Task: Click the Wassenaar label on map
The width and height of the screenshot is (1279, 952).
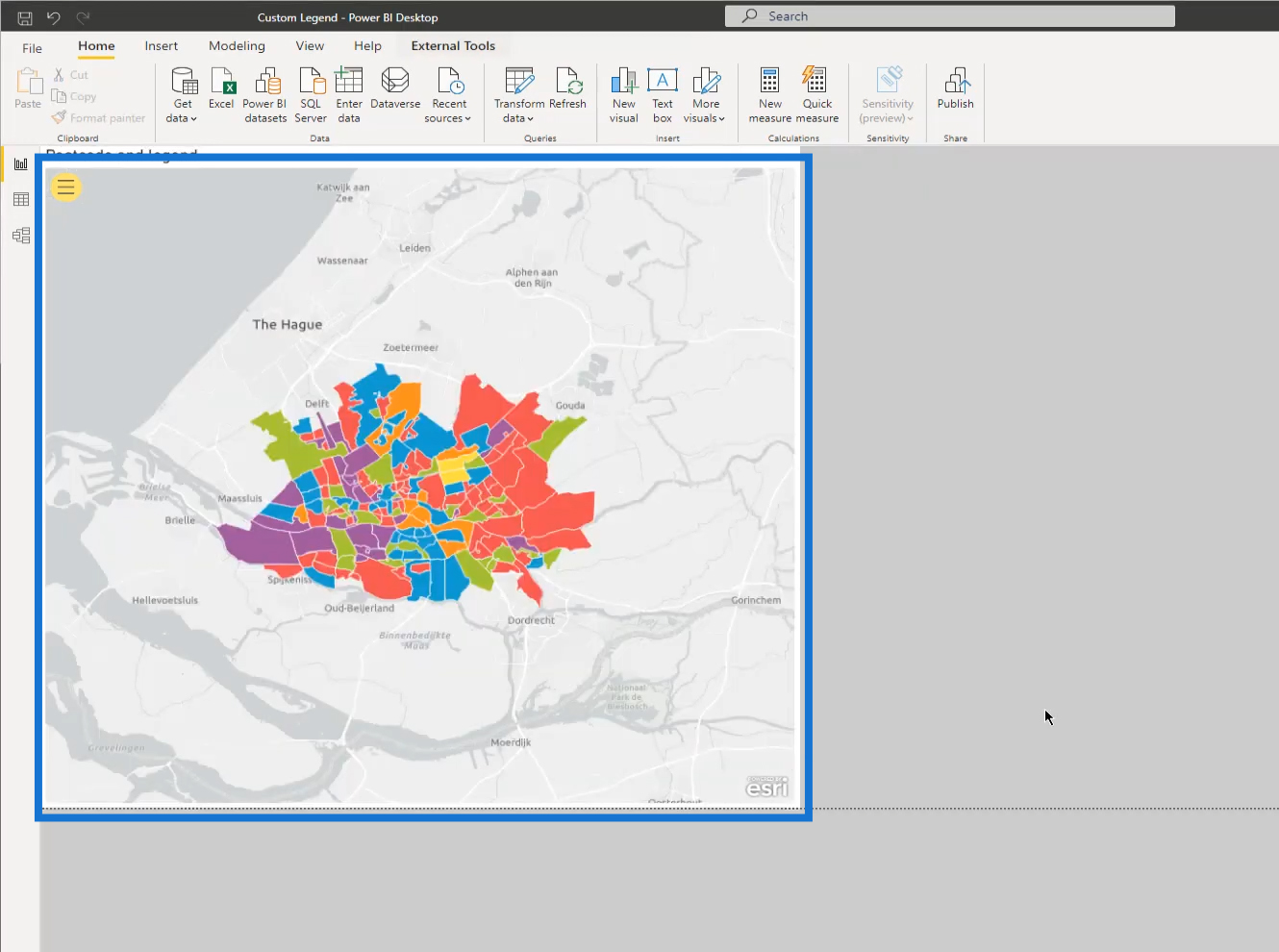Action: coord(342,261)
